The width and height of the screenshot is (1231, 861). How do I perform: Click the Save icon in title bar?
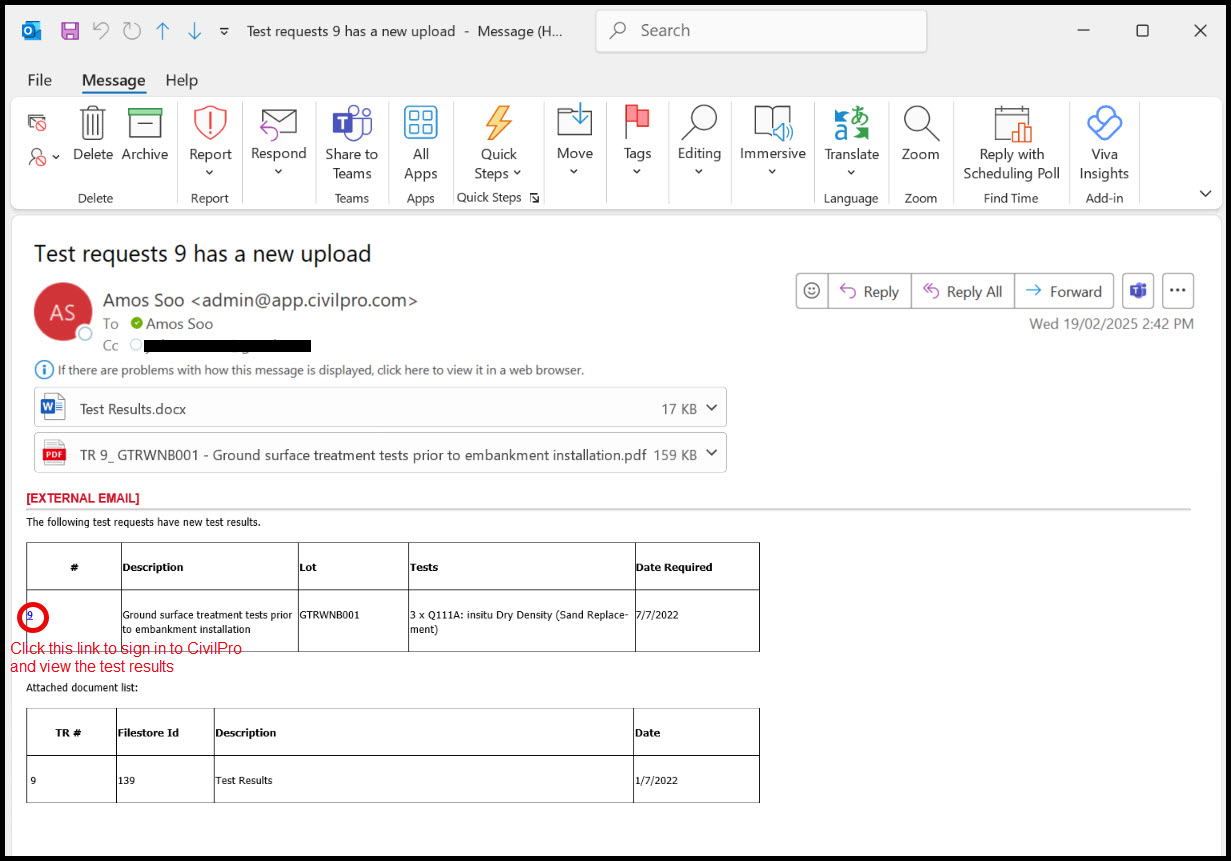coord(70,31)
